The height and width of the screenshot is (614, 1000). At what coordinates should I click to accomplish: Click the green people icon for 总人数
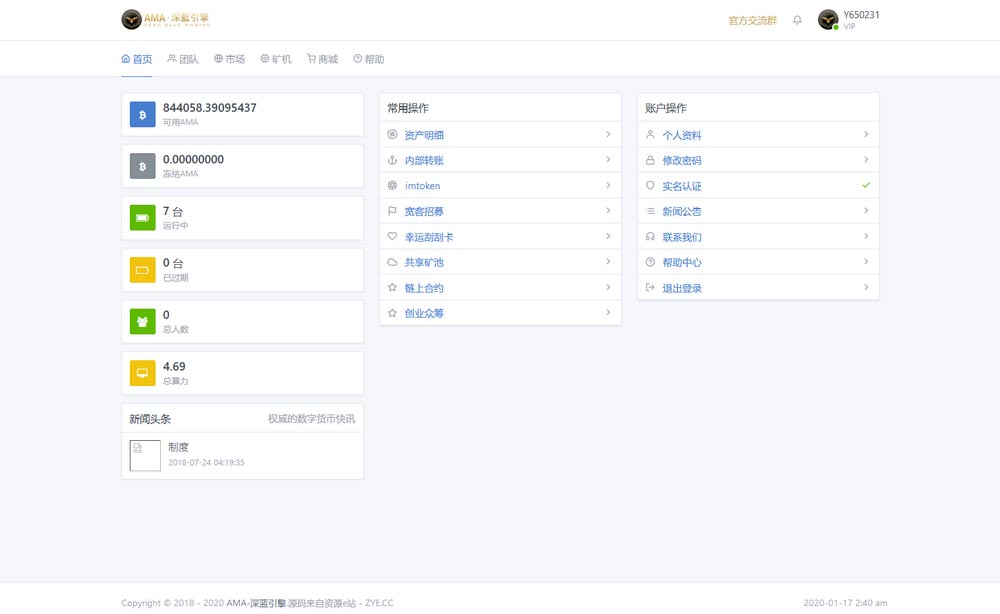click(142, 322)
